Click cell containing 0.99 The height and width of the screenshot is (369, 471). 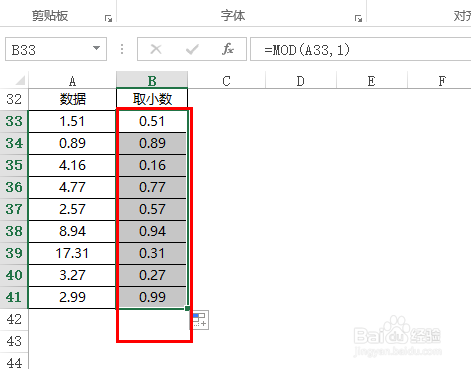152,297
